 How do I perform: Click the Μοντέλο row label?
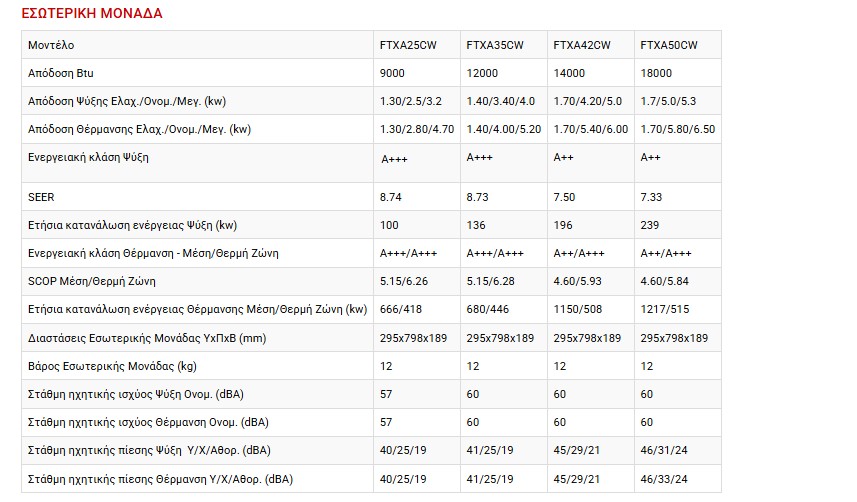(x=51, y=45)
